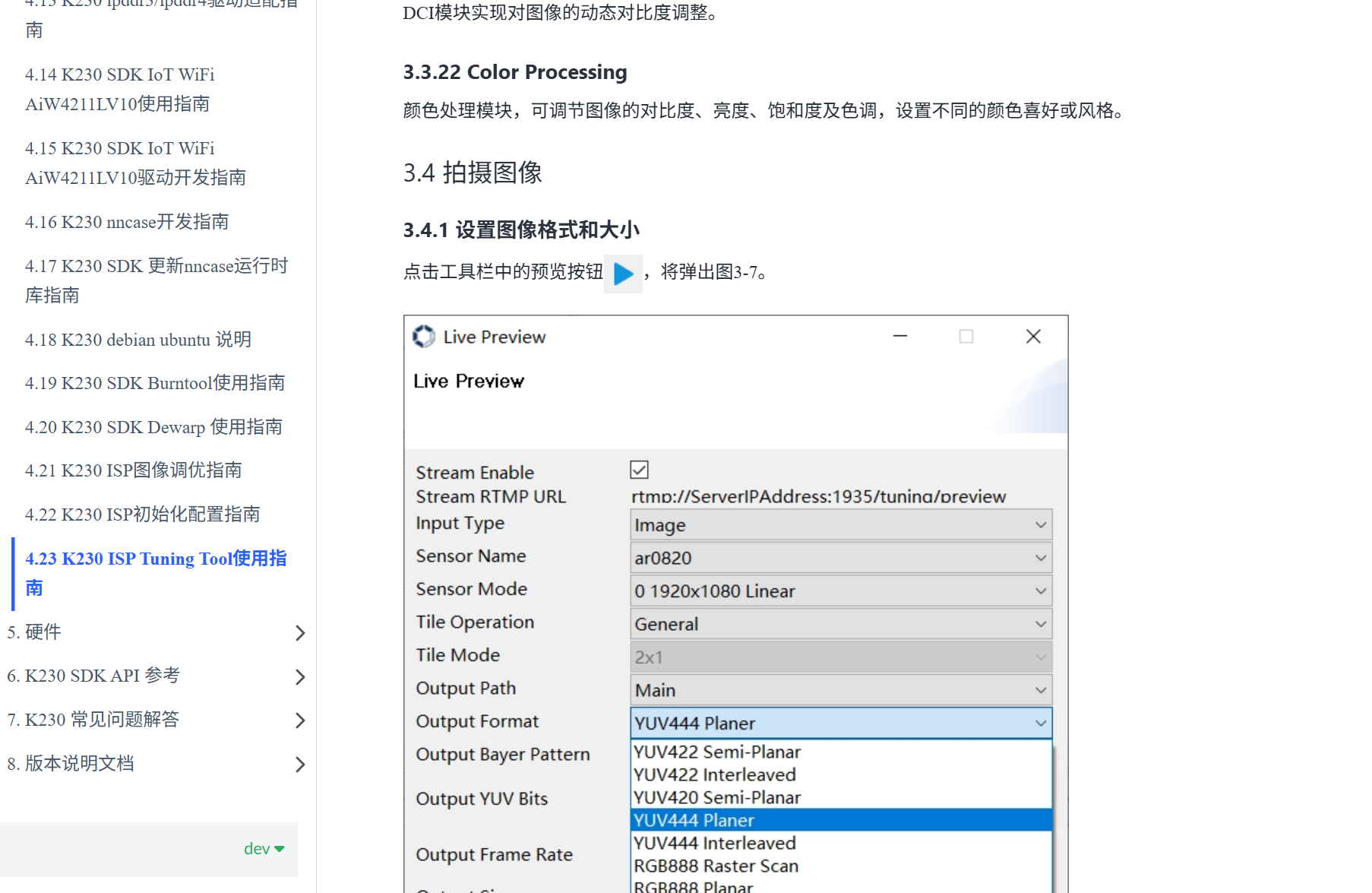1372x893 pixels.
Task: Expand the K230 SDK API 参考 section
Action: tap(300, 676)
